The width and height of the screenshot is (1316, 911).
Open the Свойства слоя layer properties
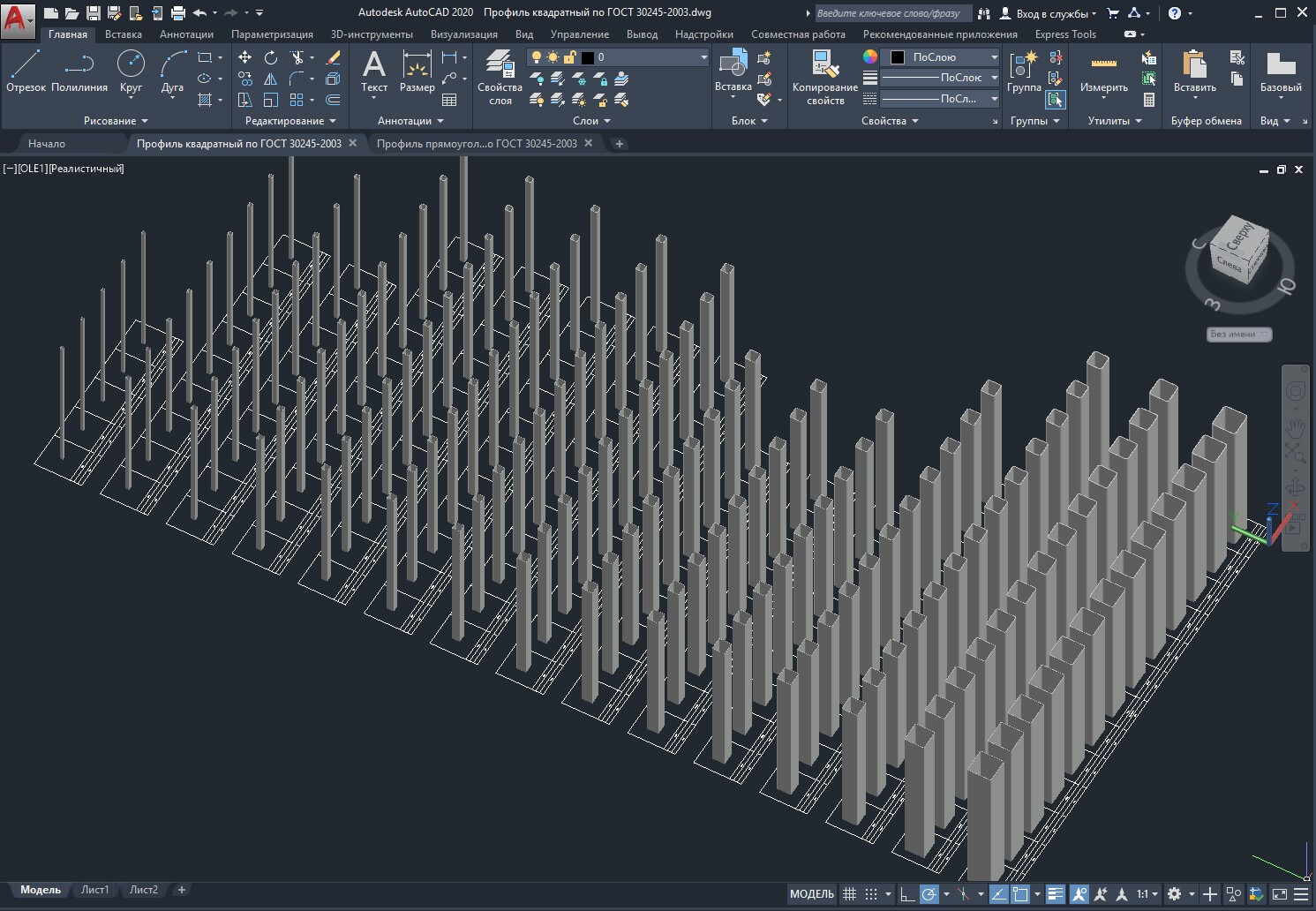[500, 78]
